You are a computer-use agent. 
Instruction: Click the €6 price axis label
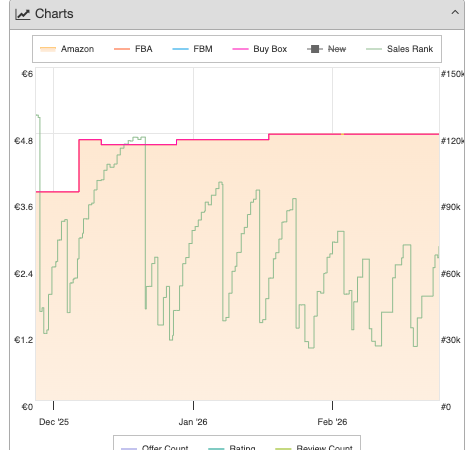click(27, 74)
